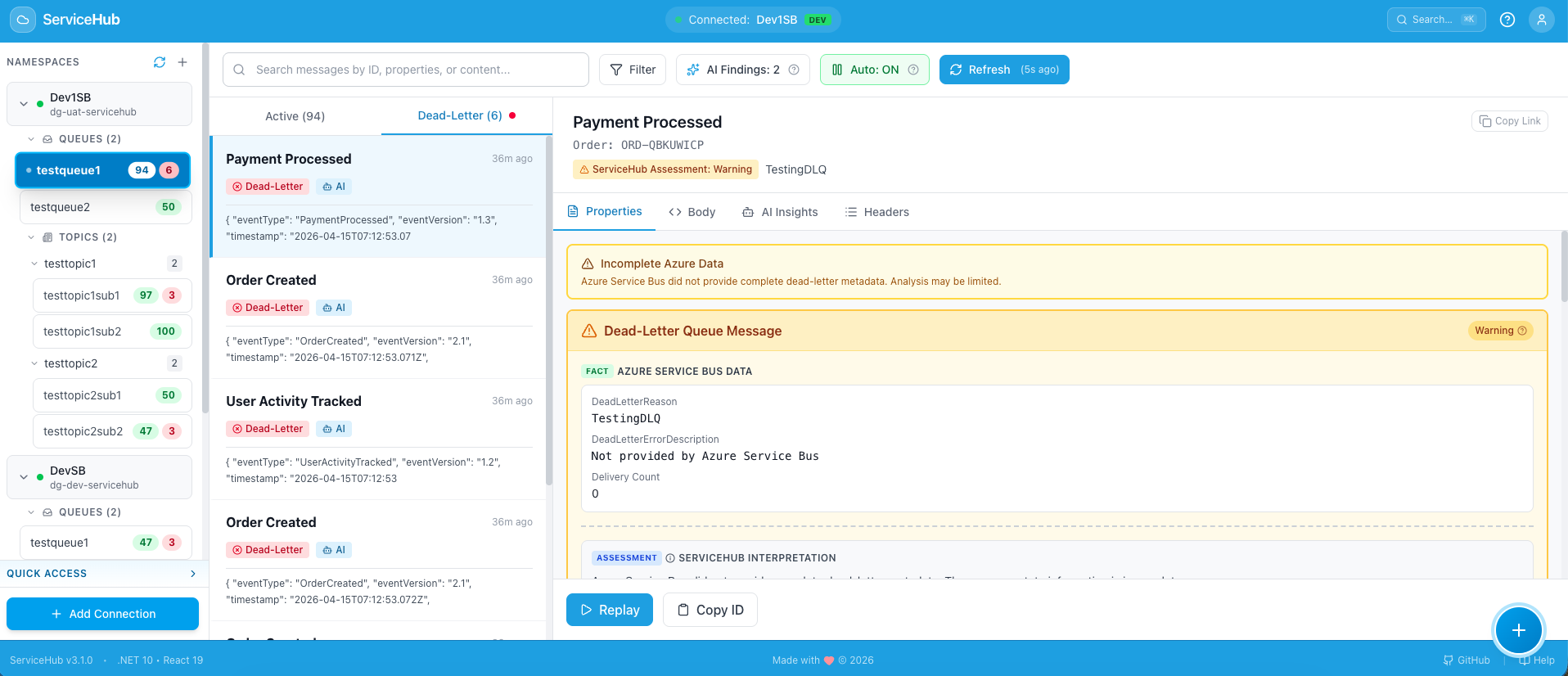Click the Auto ON info icon
Viewport: 1568px width, 676px height.
click(913, 70)
